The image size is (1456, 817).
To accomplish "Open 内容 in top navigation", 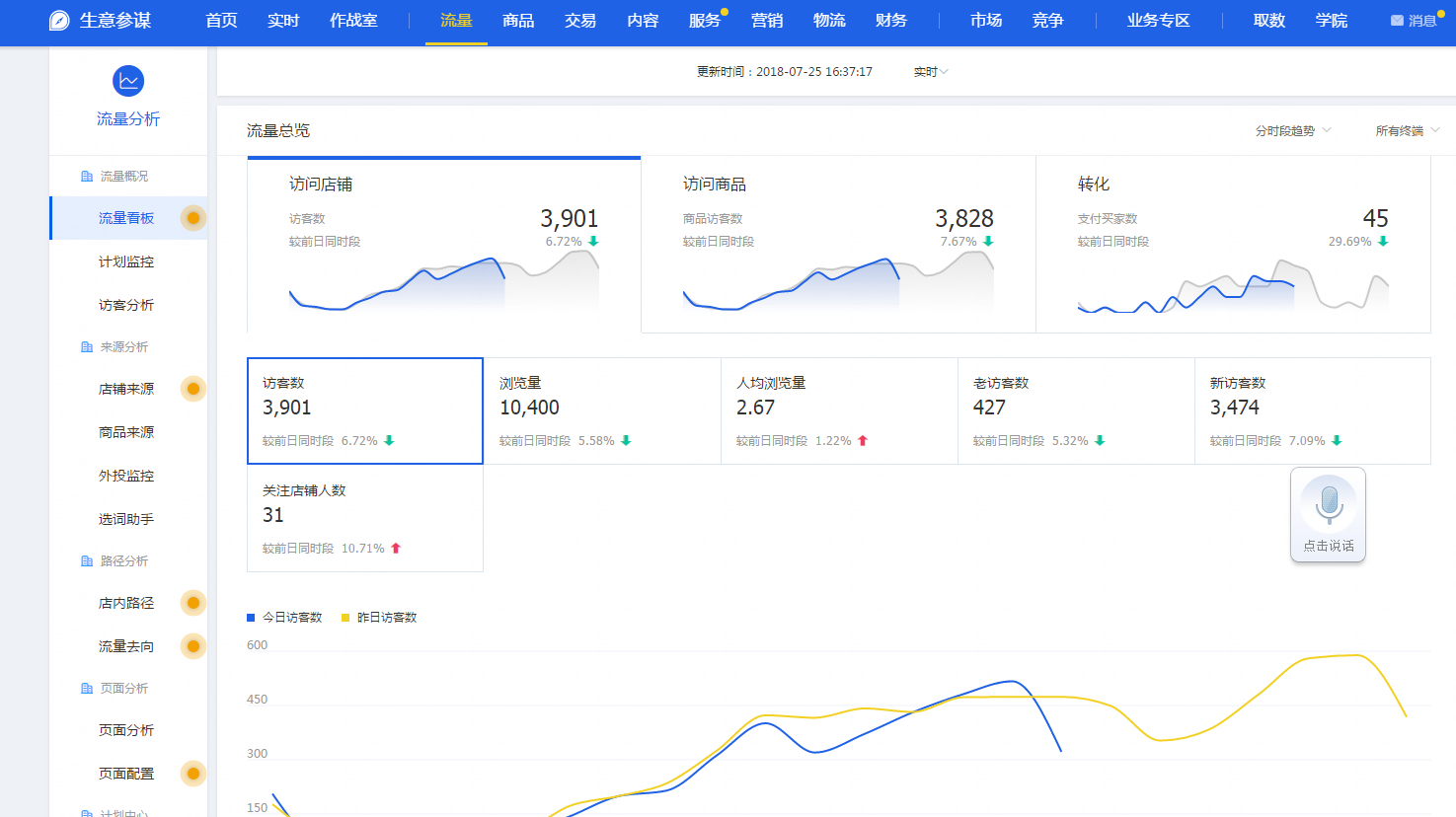I will (x=643, y=21).
